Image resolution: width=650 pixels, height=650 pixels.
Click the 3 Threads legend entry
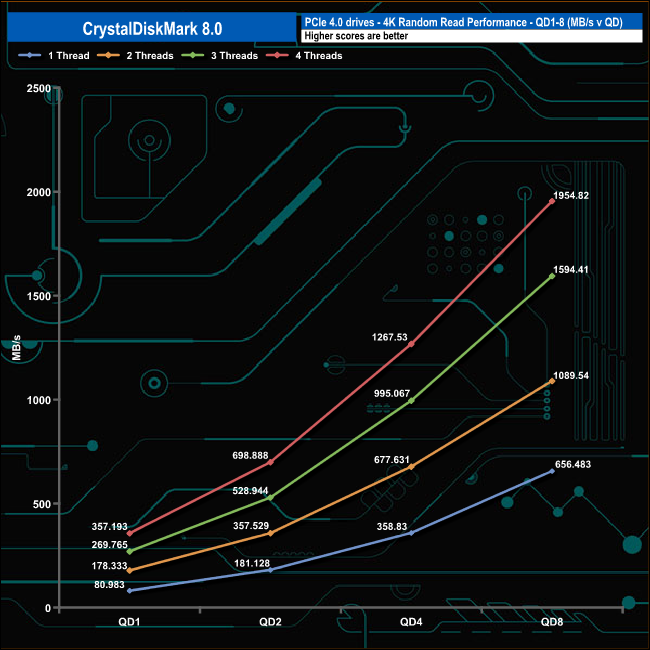[220, 56]
